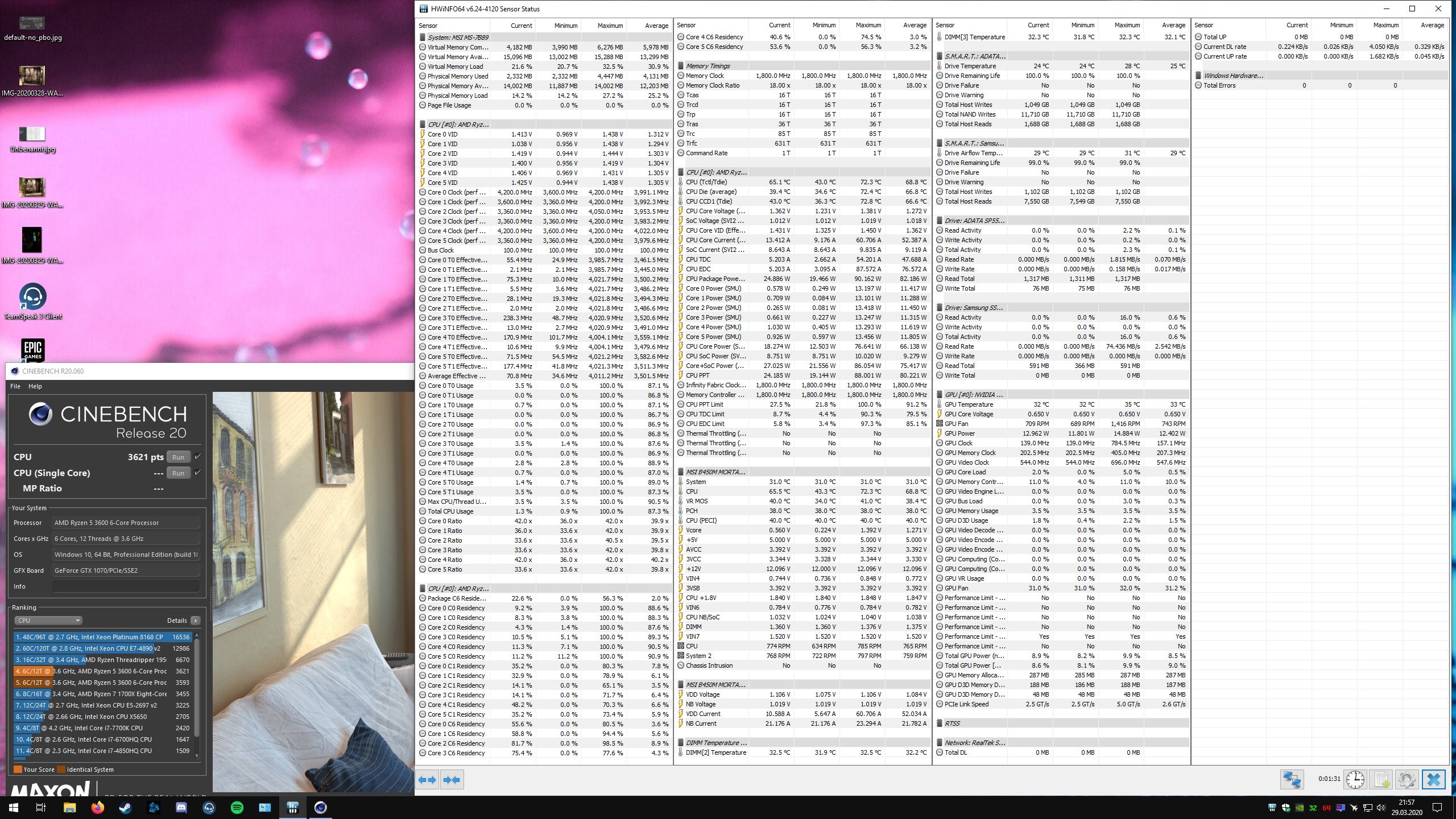The width and height of the screenshot is (1456, 819).
Task: Select Xeon Platinum 8168 ranking entry
Action: click(x=103, y=637)
